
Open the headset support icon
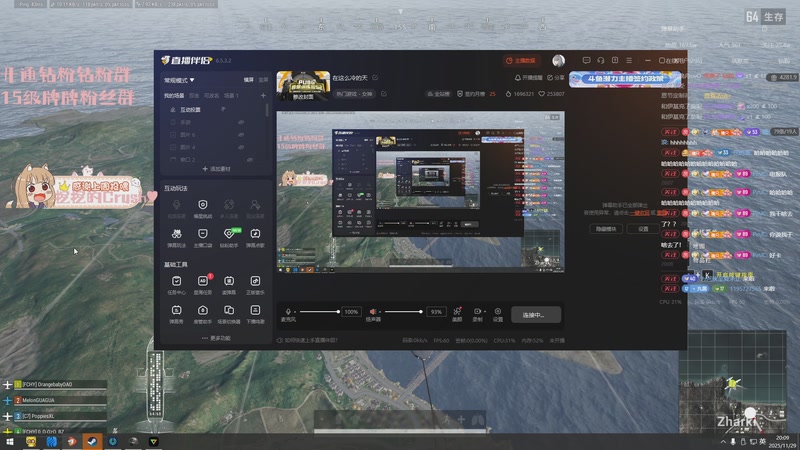point(601,60)
